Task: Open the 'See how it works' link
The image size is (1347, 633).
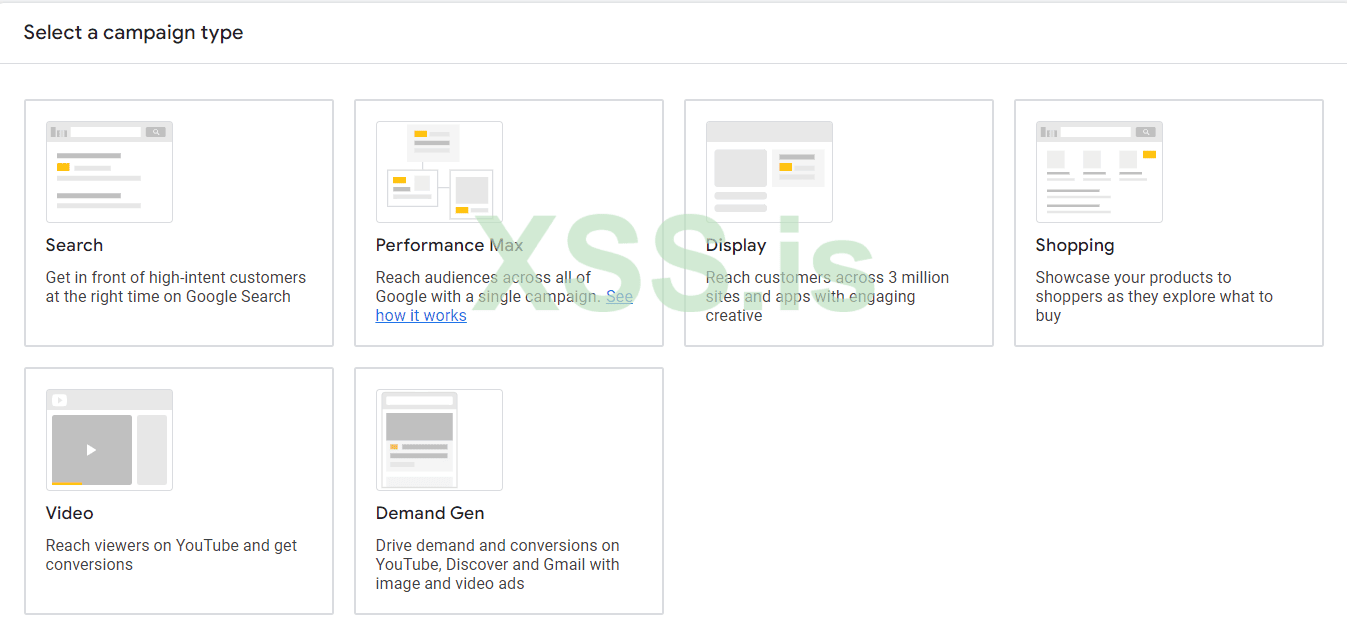Action: pos(421,315)
